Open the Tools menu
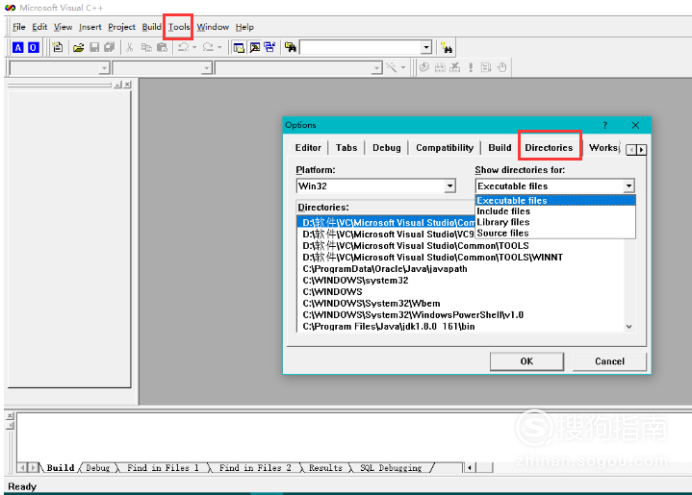Screen dimensions: 692x495 pyautogui.click(x=179, y=27)
